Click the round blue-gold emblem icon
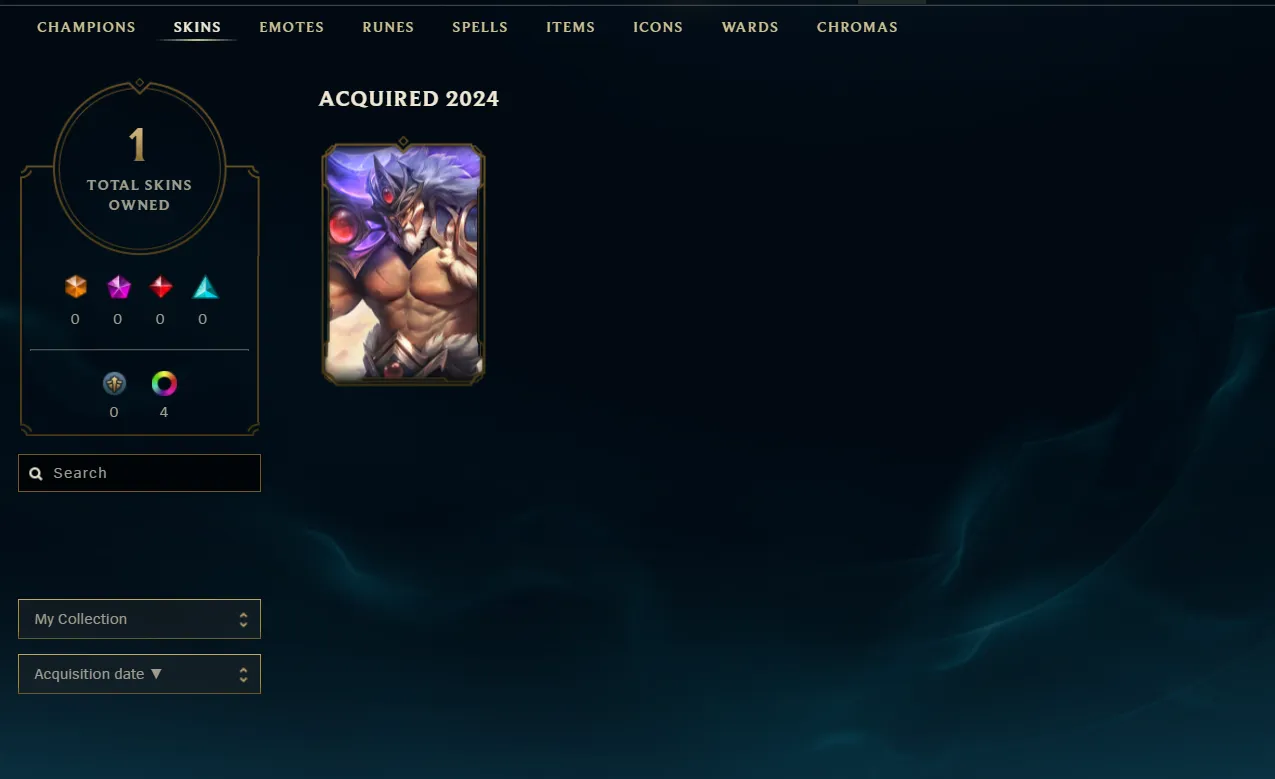 pos(114,384)
